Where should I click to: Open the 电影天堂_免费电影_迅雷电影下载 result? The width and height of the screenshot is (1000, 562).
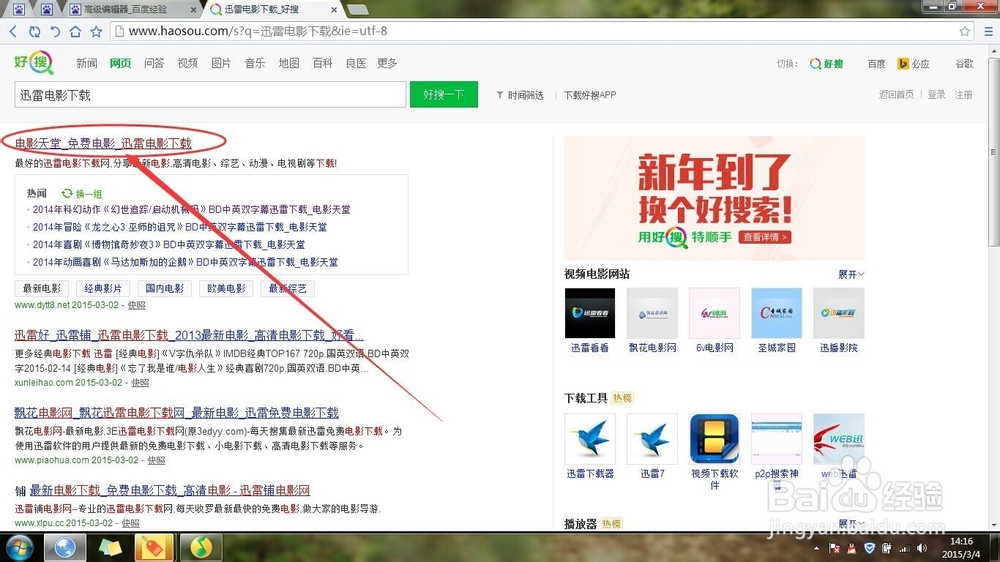click(x=103, y=143)
